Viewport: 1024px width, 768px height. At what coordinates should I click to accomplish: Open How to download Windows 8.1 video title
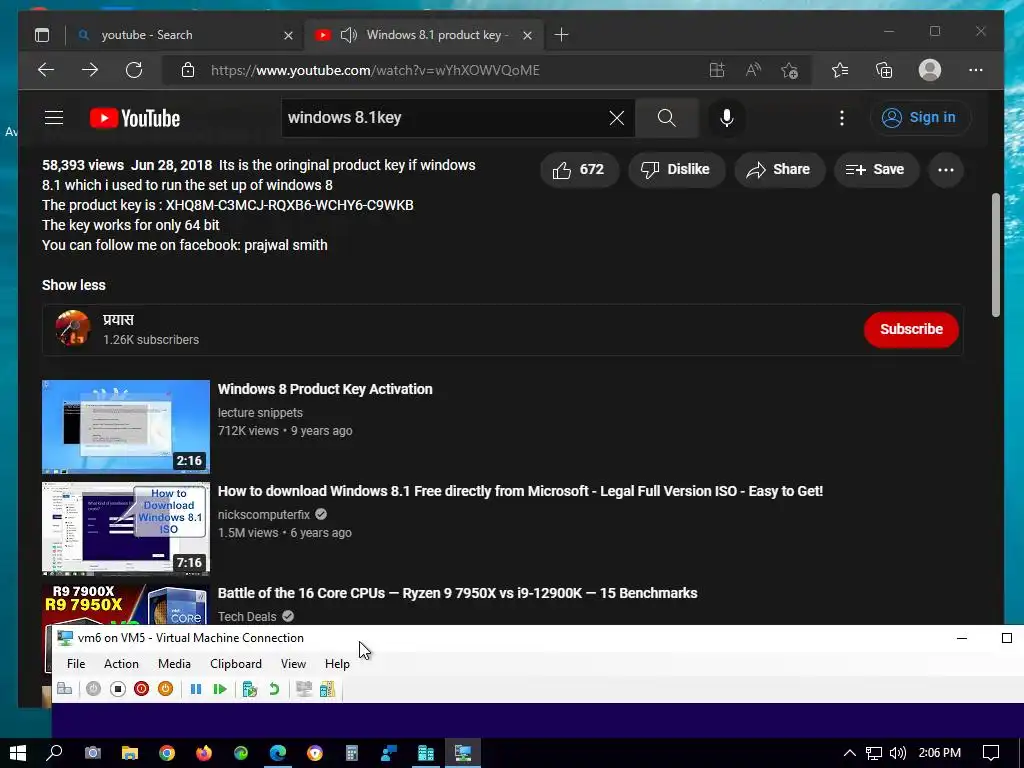(520, 491)
